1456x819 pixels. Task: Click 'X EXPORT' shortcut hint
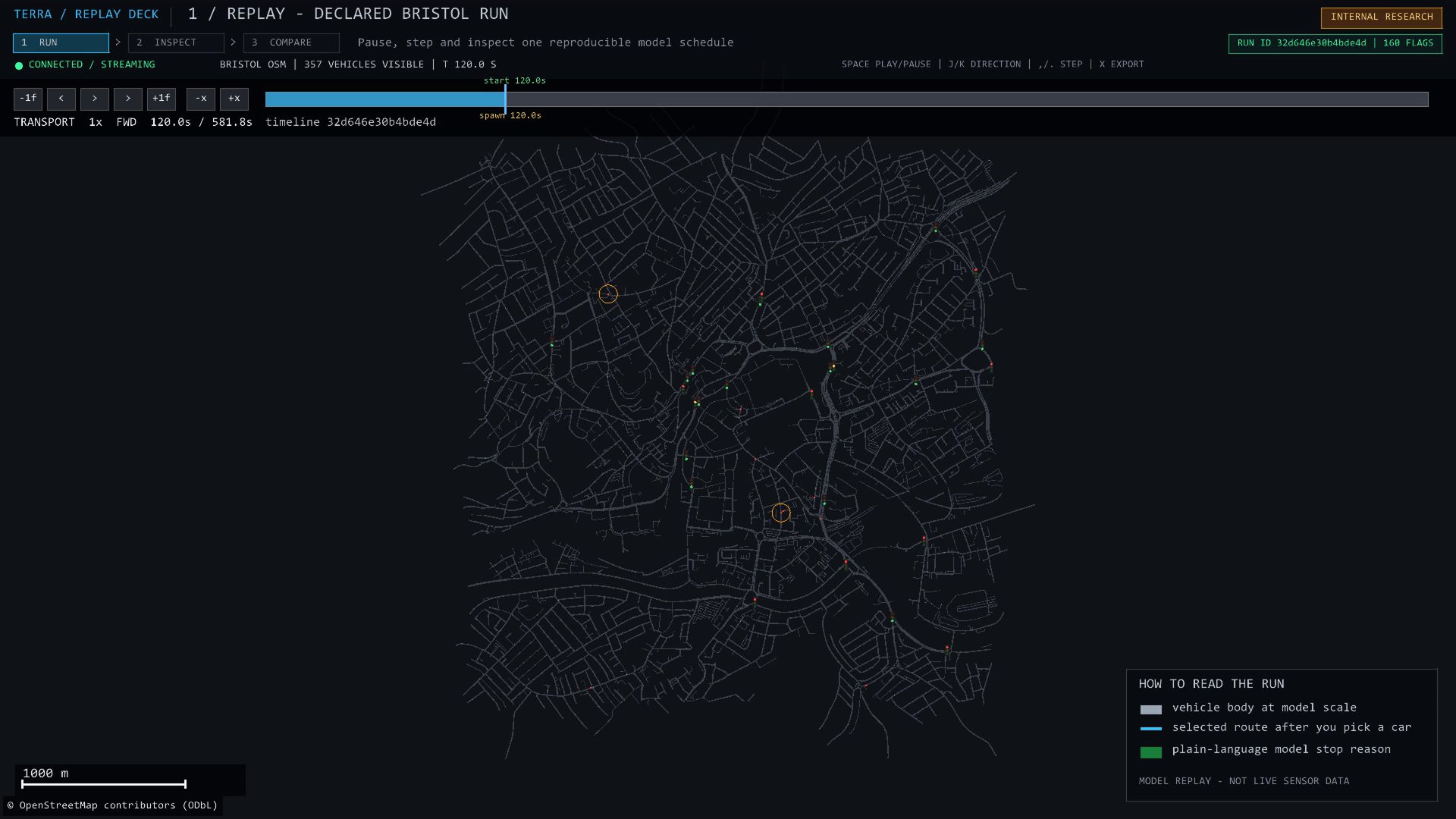point(1122,64)
